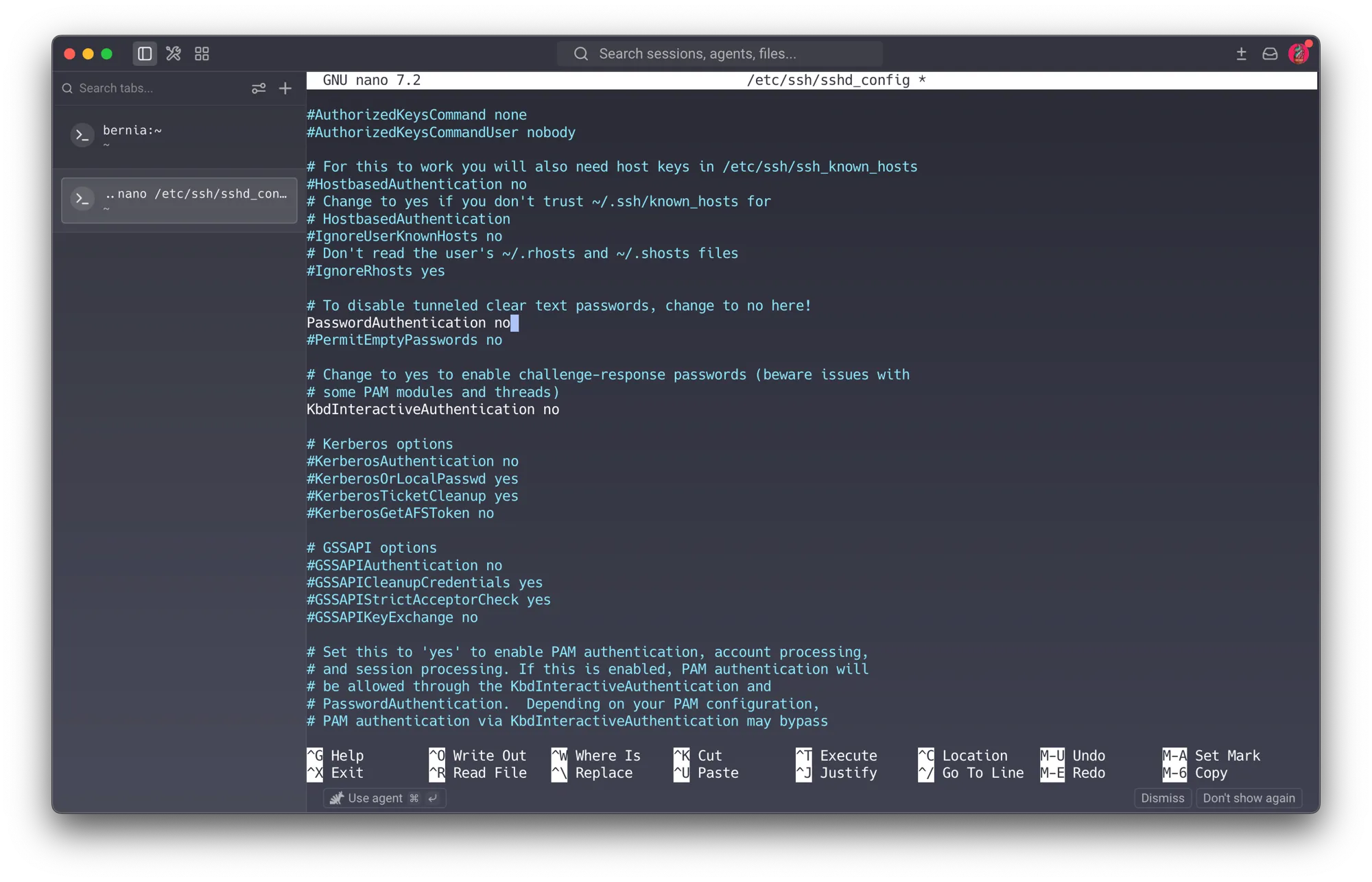Click the download updates icon
This screenshot has width=1372, height=882.
point(1241,53)
